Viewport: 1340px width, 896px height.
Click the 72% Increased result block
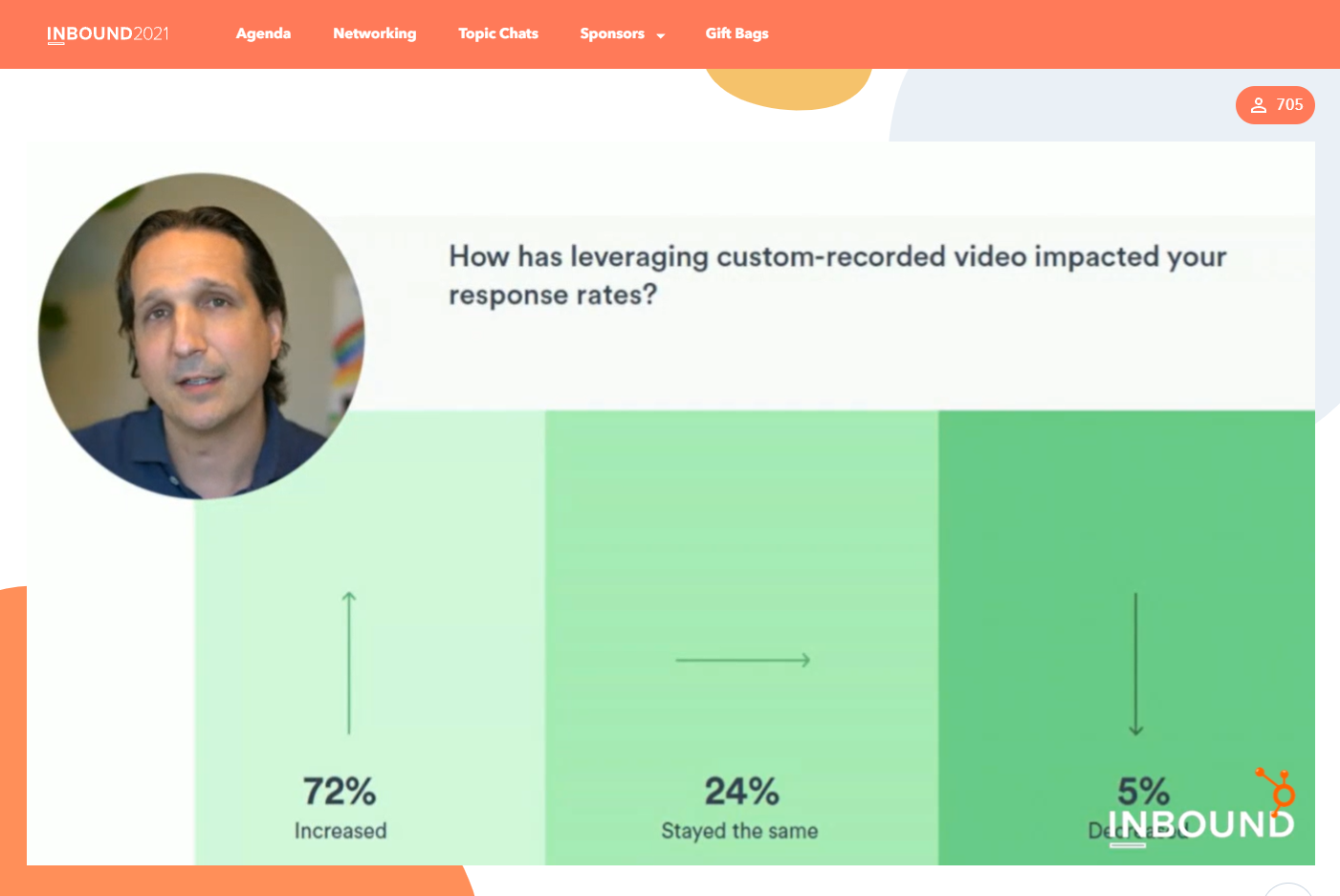coord(370,638)
